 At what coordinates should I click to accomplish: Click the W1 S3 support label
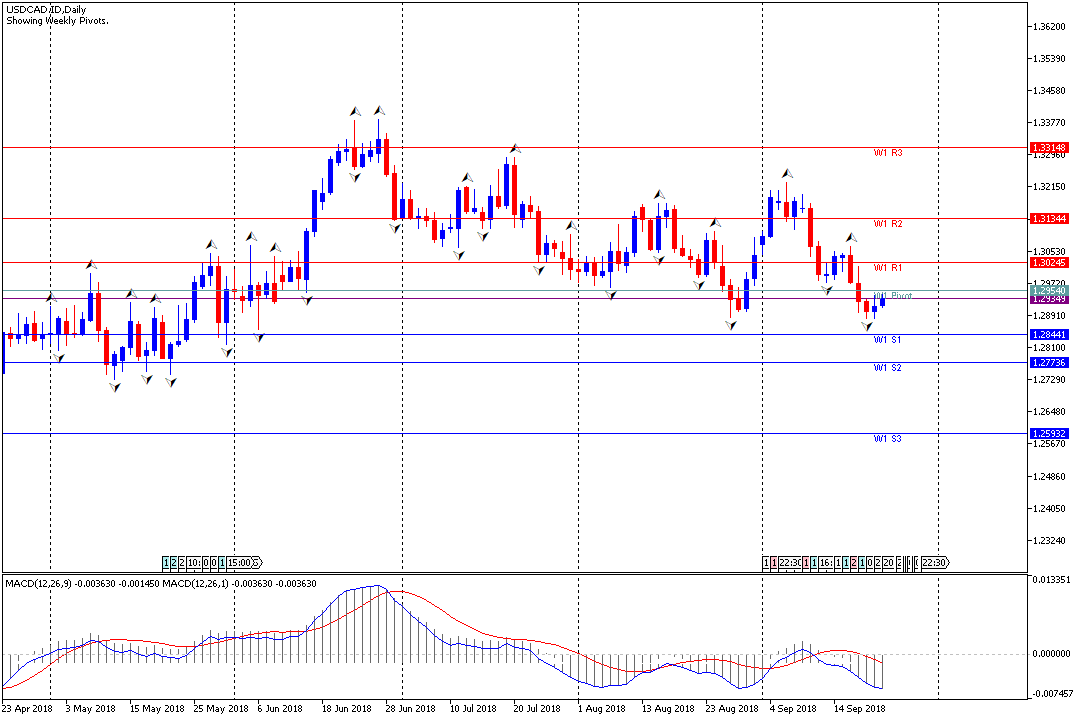tap(887, 439)
